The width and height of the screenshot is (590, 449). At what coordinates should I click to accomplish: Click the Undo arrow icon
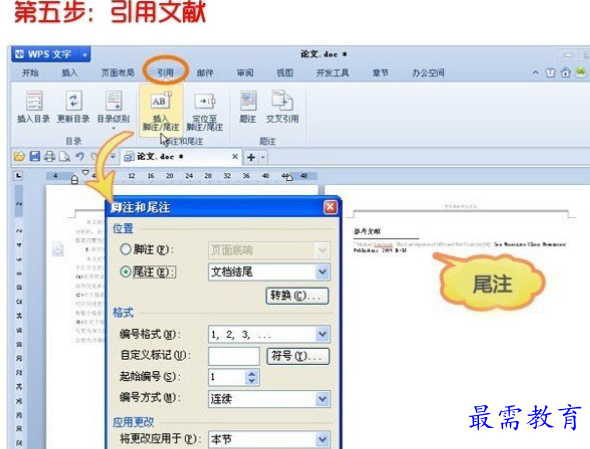[79, 156]
